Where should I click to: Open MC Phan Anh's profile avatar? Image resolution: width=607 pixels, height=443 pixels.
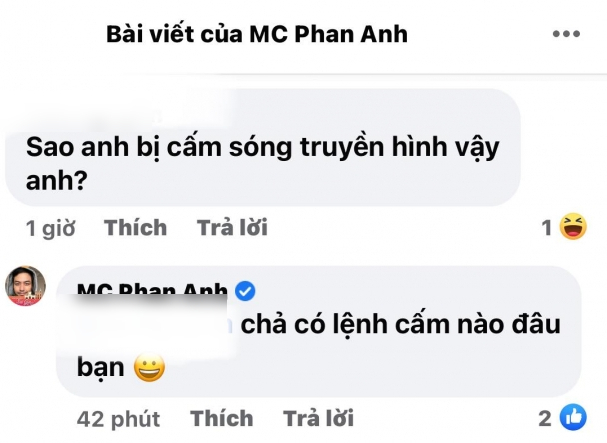click(25, 285)
